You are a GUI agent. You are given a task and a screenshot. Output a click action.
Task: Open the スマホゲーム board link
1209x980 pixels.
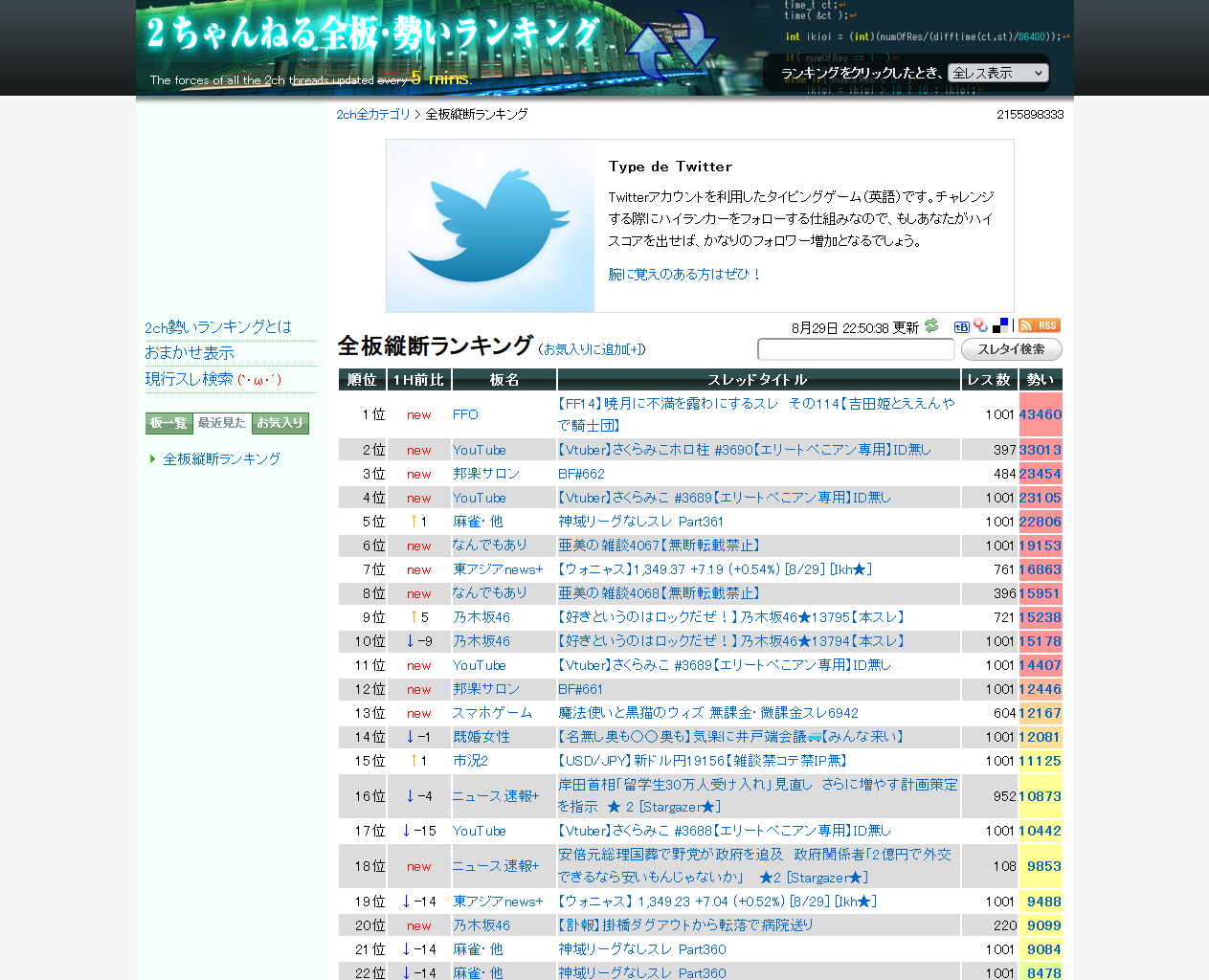492,713
